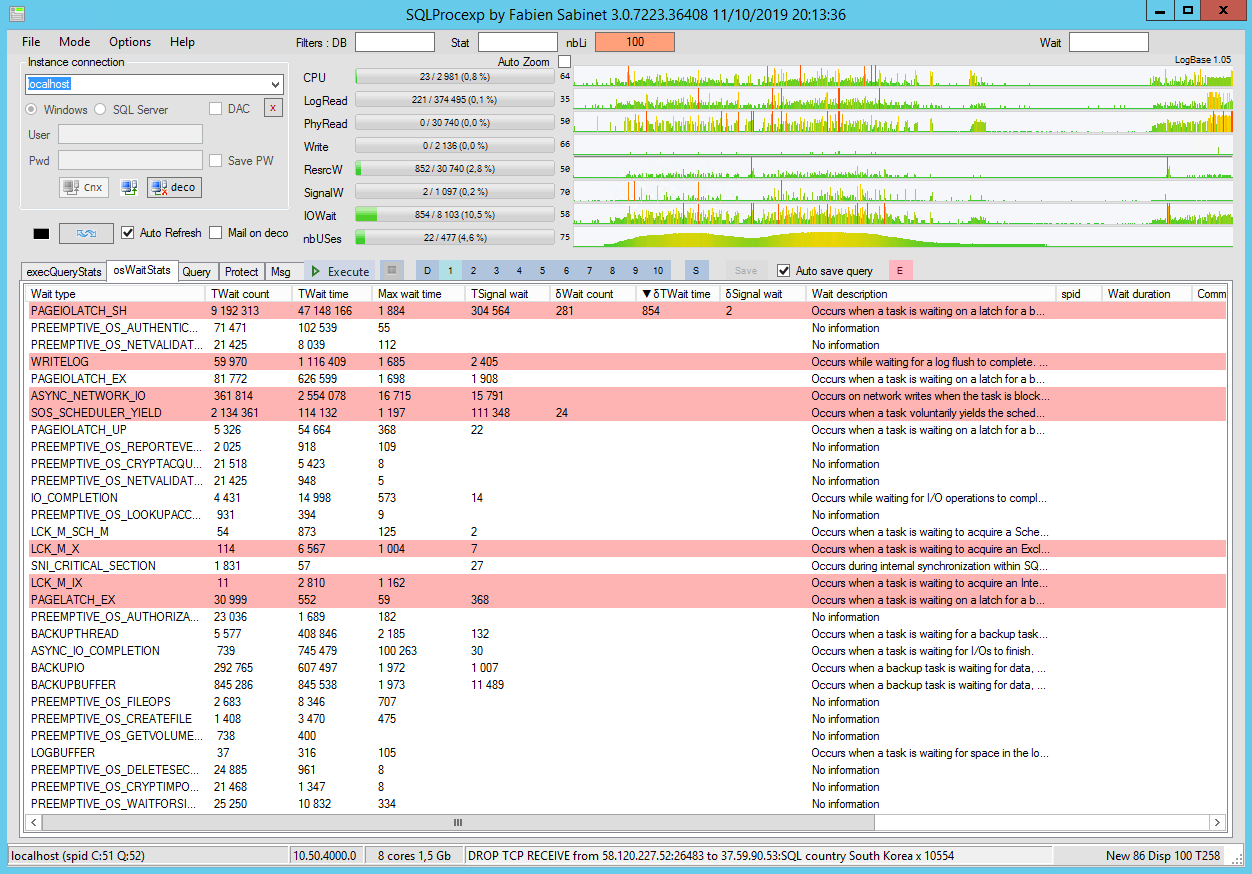Select query slot 4

point(519,271)
